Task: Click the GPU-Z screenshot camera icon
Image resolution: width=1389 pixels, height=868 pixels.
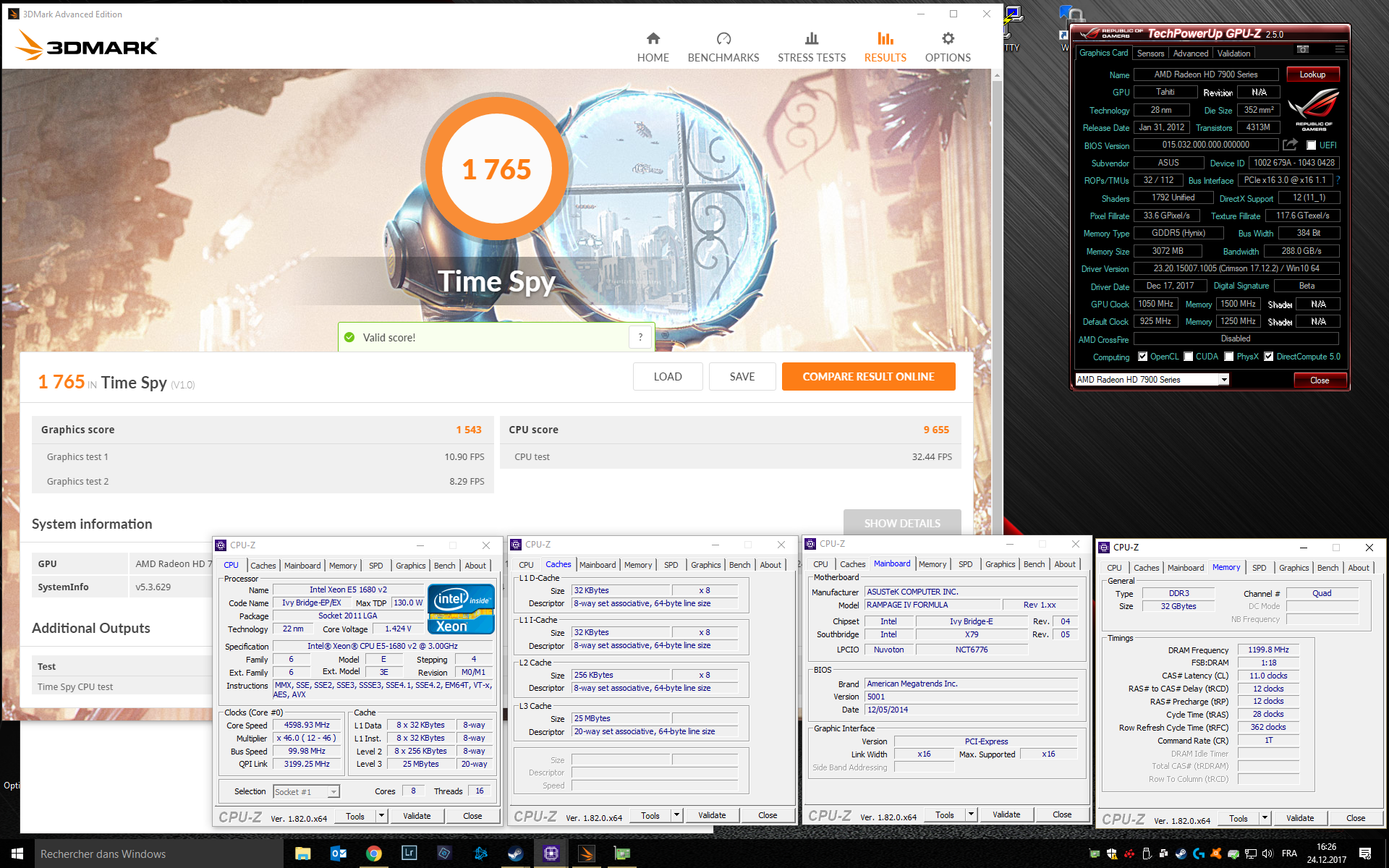Action: coord(1303,50)
